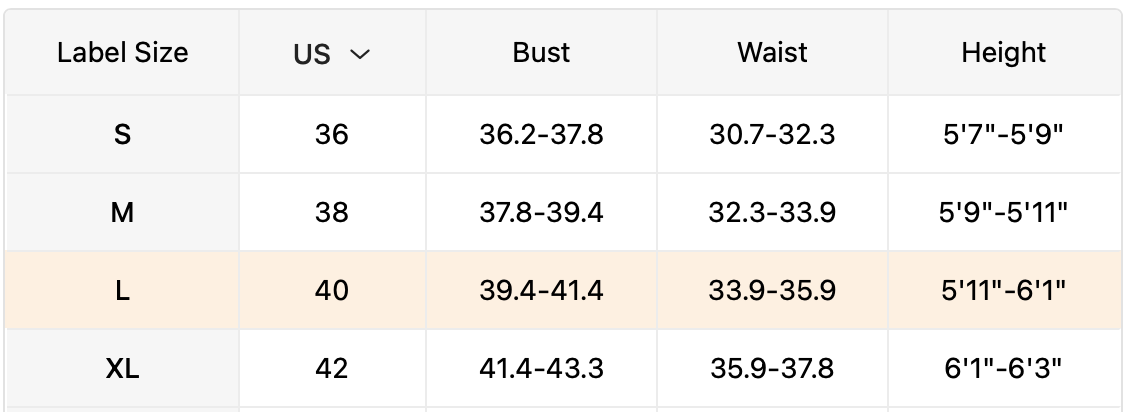
Task: Click US size 40 cell
Action: (331, 290)
